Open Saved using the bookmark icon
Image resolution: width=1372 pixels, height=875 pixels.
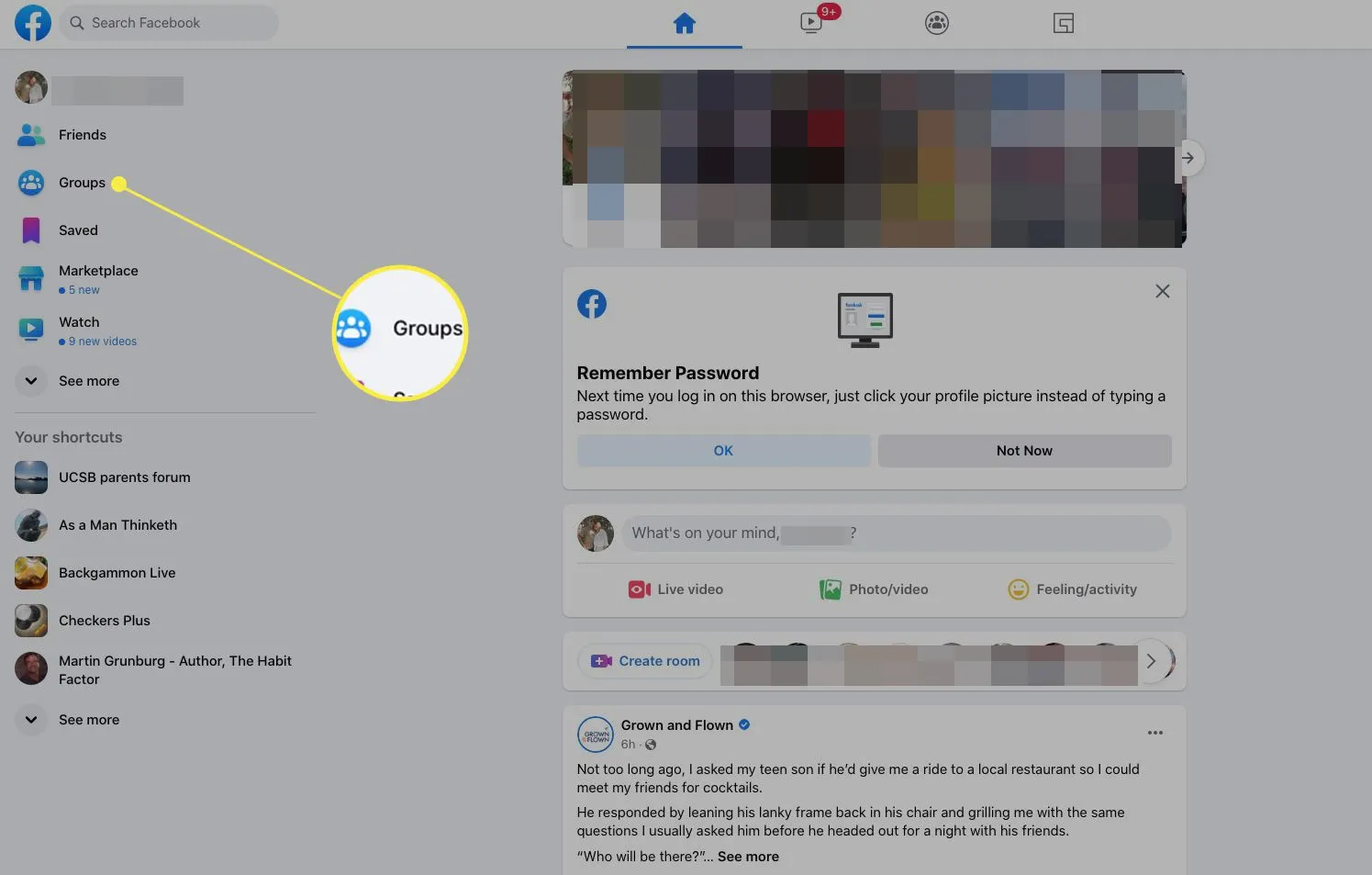pos(30,230)
